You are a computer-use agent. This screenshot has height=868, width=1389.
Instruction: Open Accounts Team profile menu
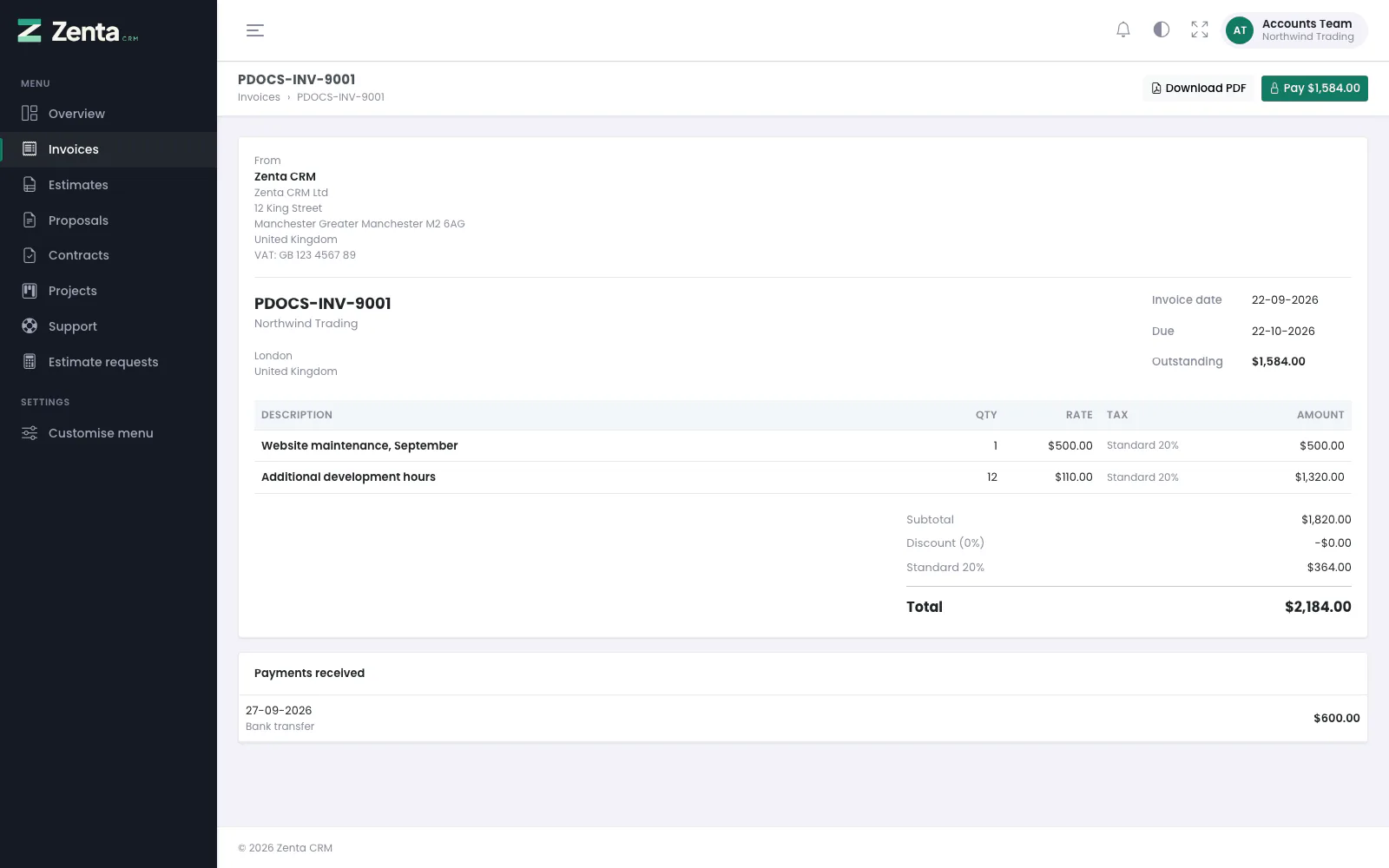point(1294,30)
